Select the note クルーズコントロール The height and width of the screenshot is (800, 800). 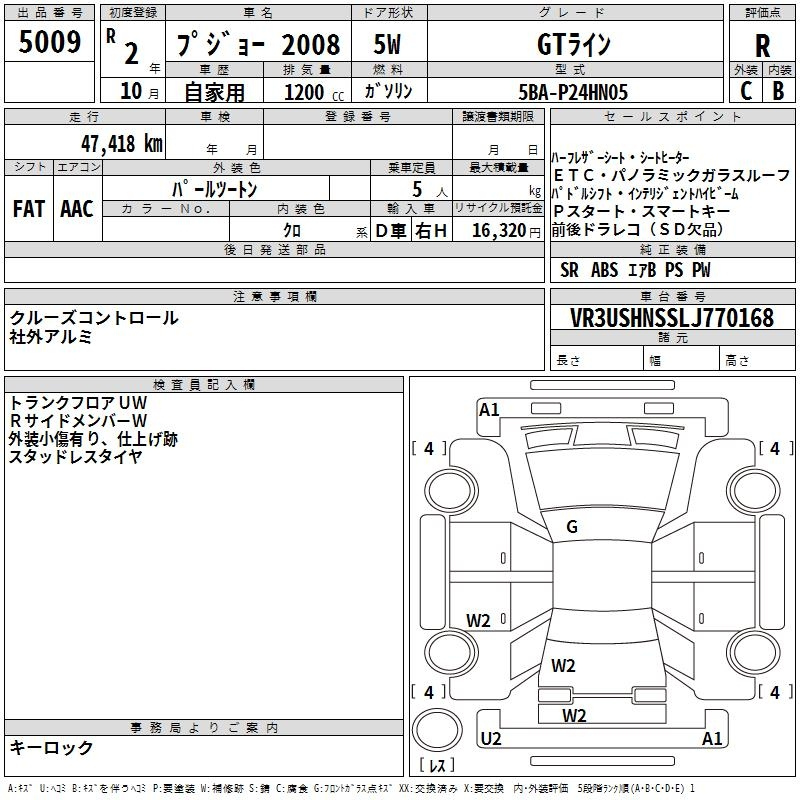coord(94,318)
